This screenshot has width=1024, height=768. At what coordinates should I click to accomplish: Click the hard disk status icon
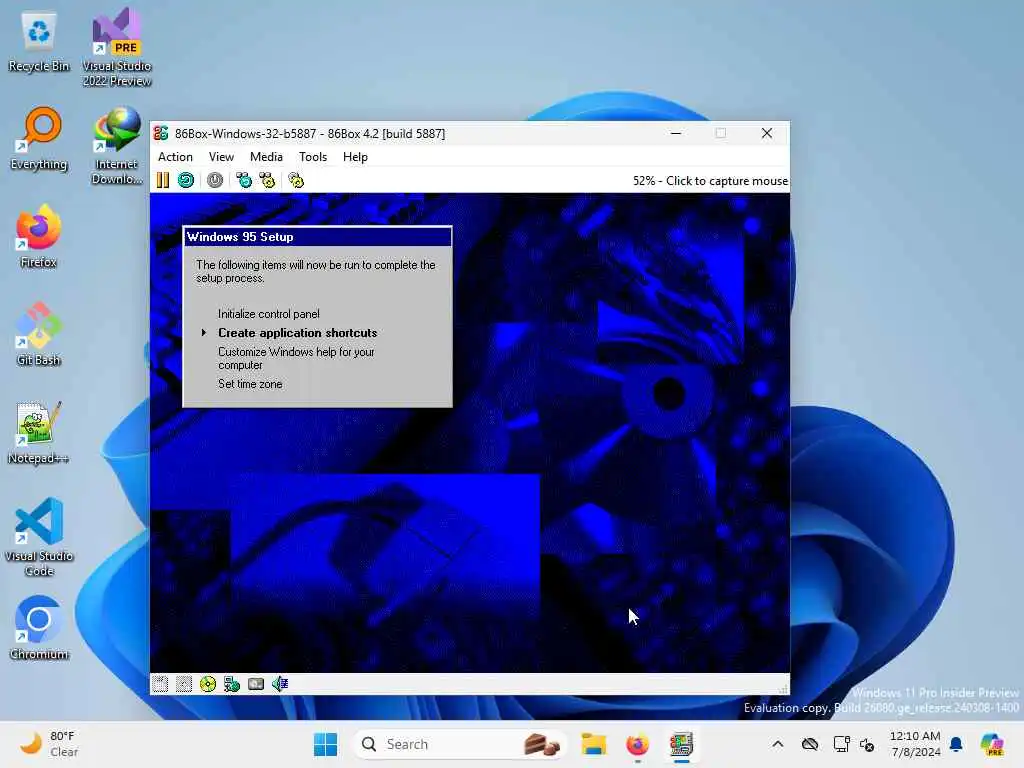(256, 684)
